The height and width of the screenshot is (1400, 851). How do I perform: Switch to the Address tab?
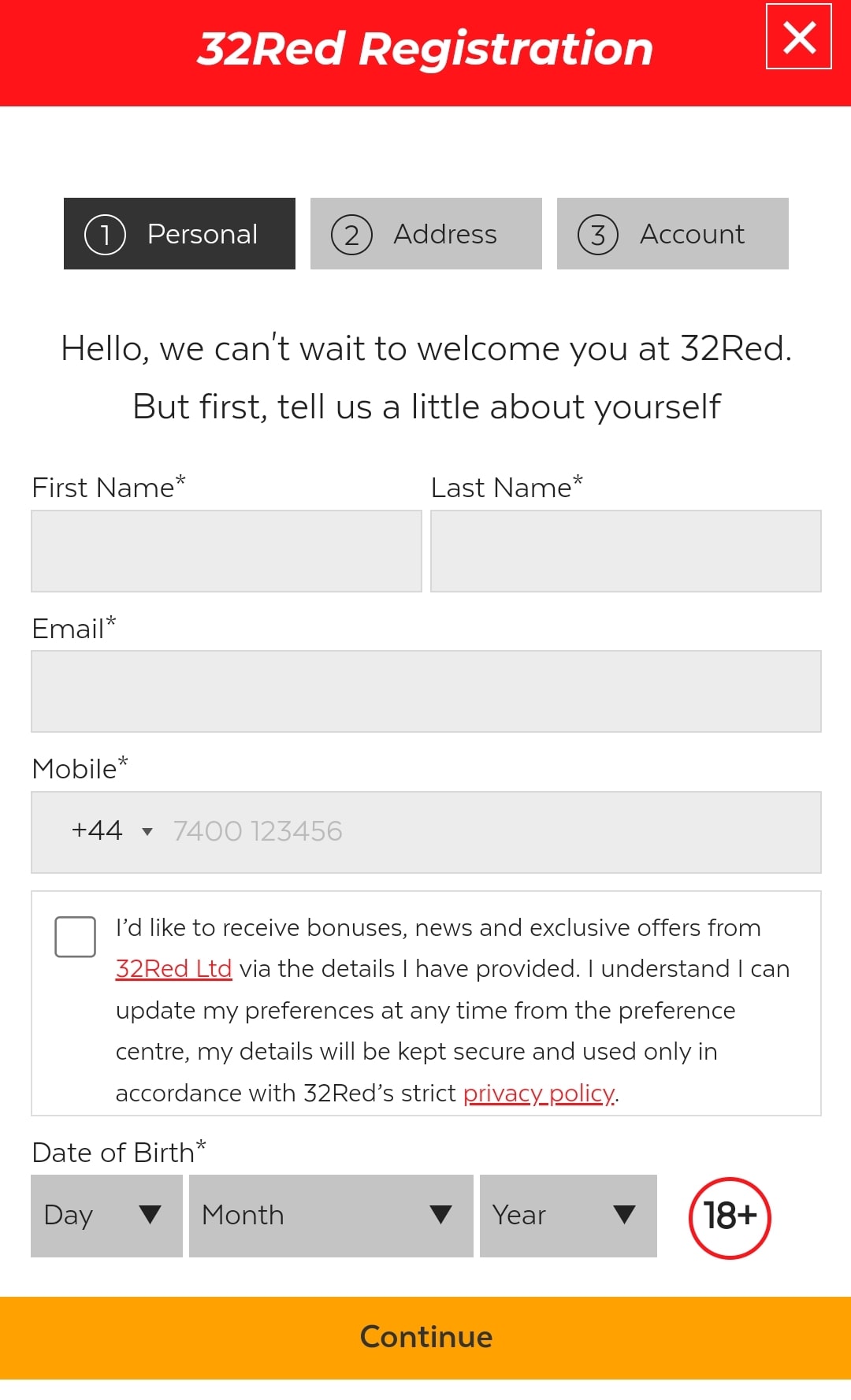click(426, 233)
